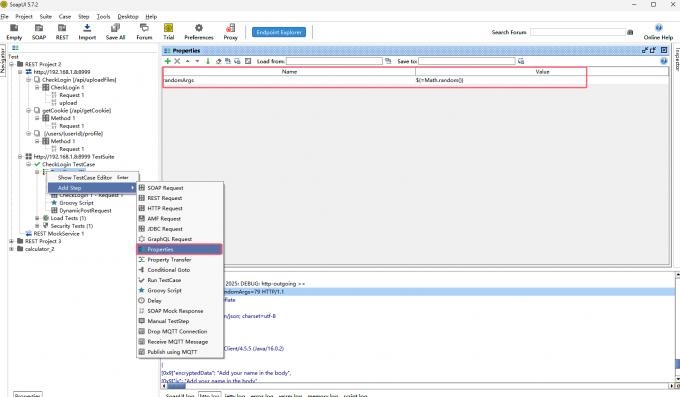The width and height of the screenshot is (680, 397).
Task: Open Online Help icon
Action: point(658,28)
